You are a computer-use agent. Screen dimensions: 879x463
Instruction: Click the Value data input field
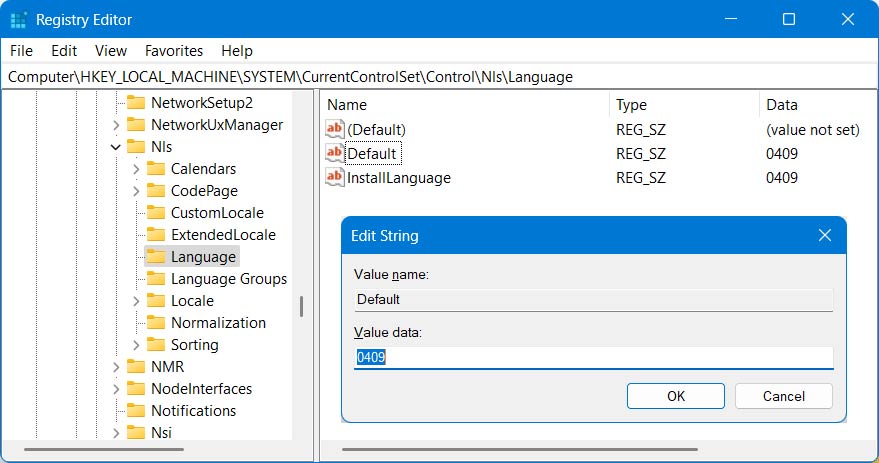click(594, 357)
